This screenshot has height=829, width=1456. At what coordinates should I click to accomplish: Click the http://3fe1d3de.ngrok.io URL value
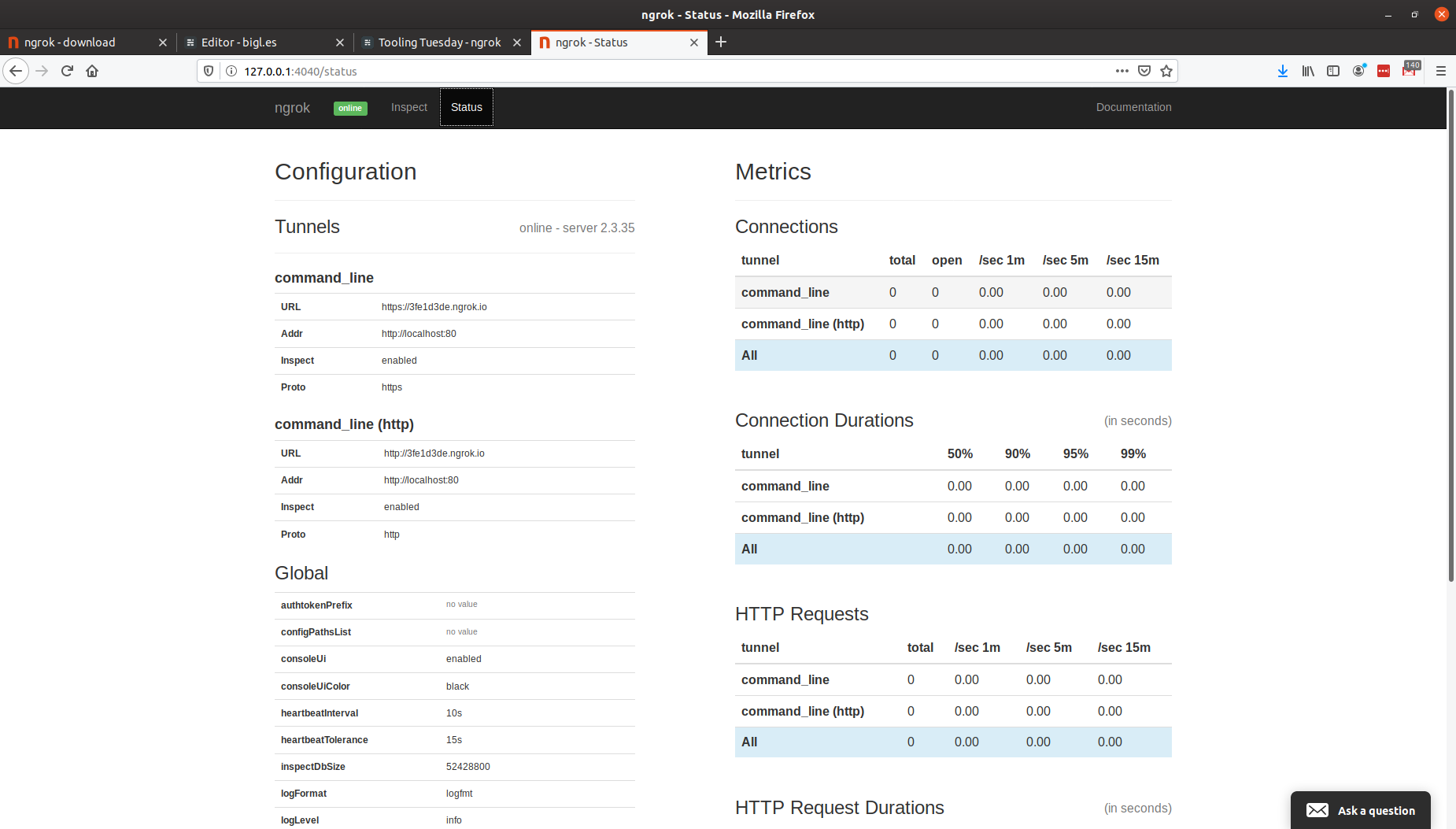(434, 453)
